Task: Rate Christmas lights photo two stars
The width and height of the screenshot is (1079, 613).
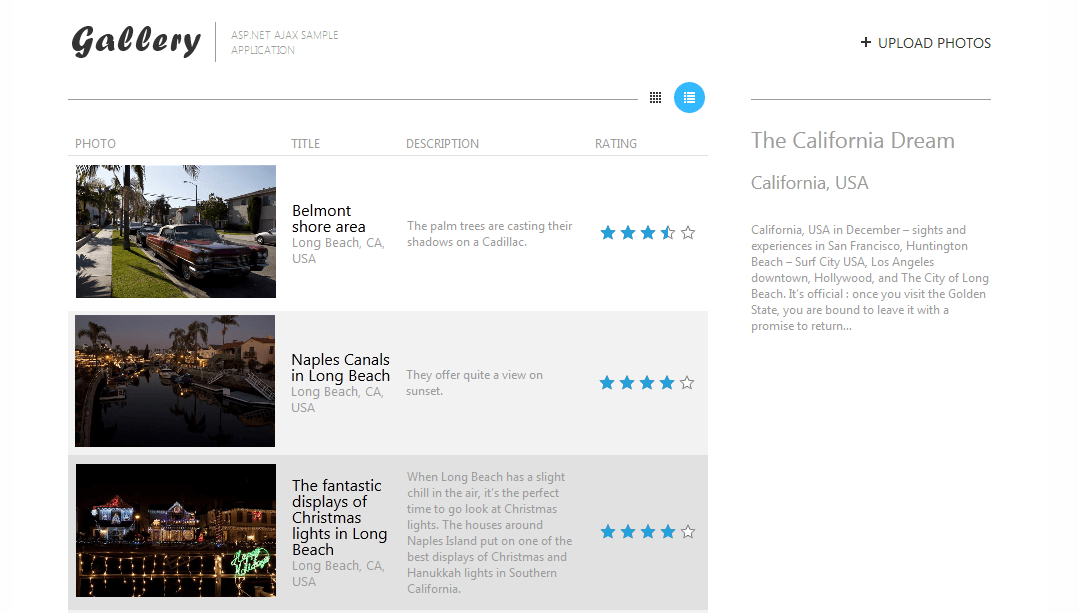Action: 628,532
